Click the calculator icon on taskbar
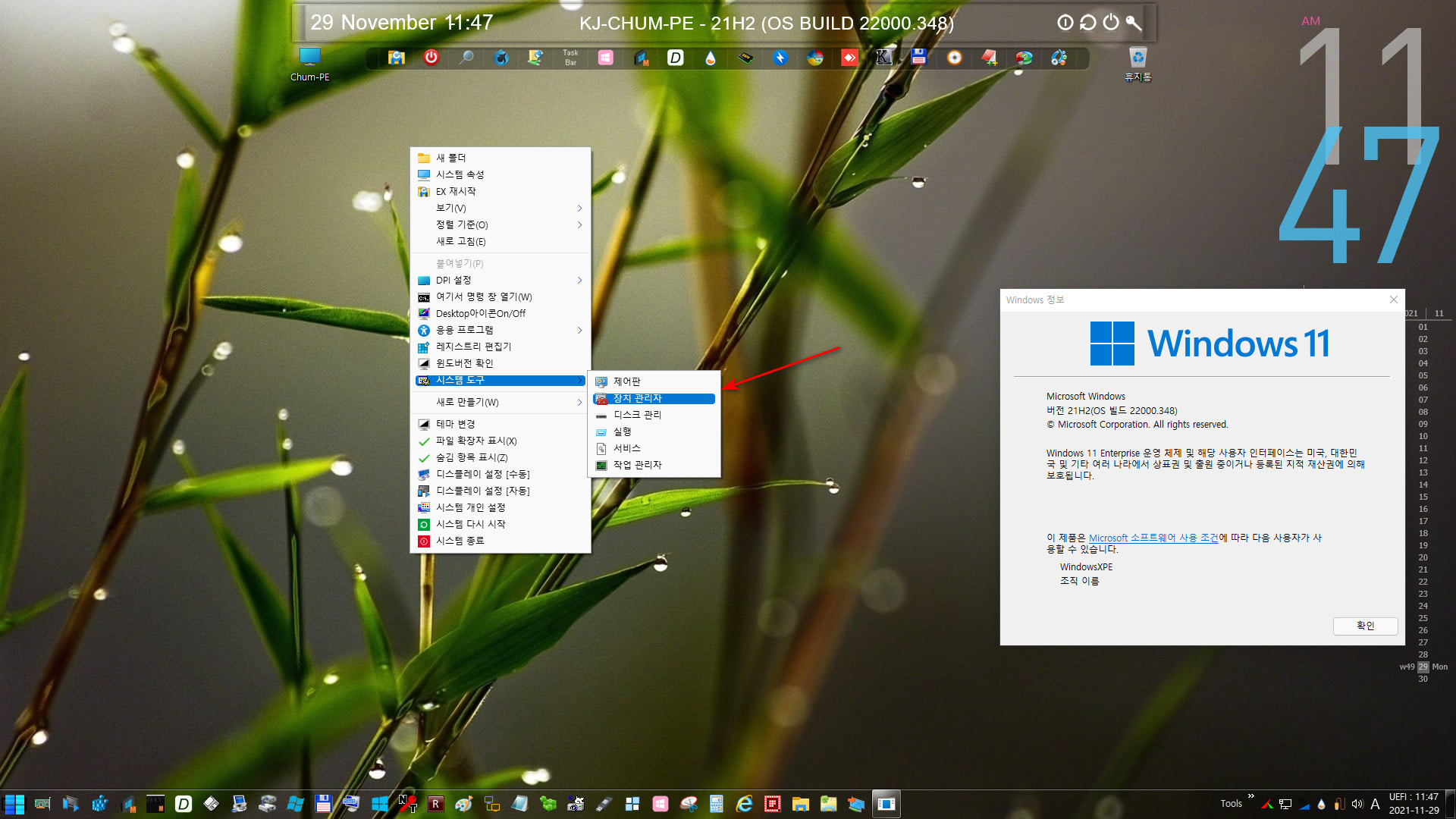This screenshot has width=1456, height=819. point(716,804)
